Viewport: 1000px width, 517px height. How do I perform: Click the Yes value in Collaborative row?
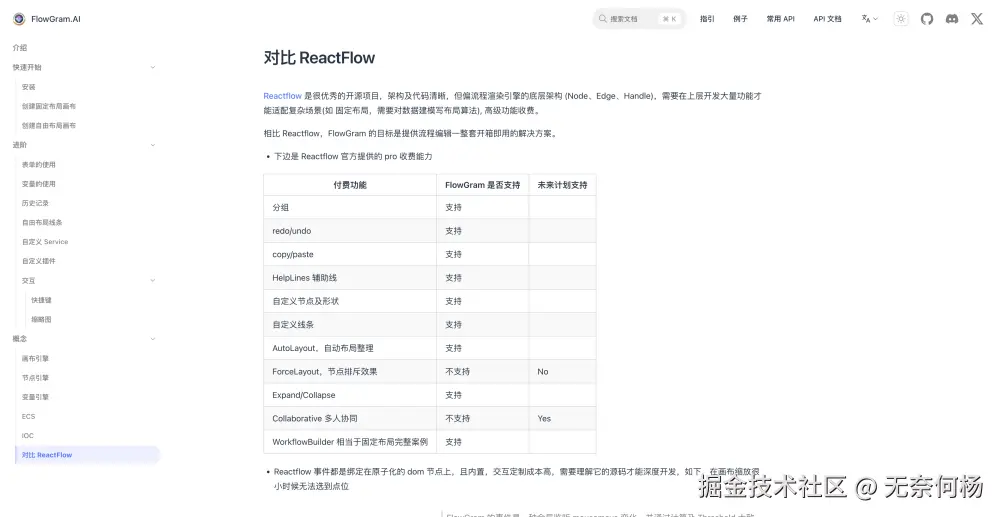[544, 419]
